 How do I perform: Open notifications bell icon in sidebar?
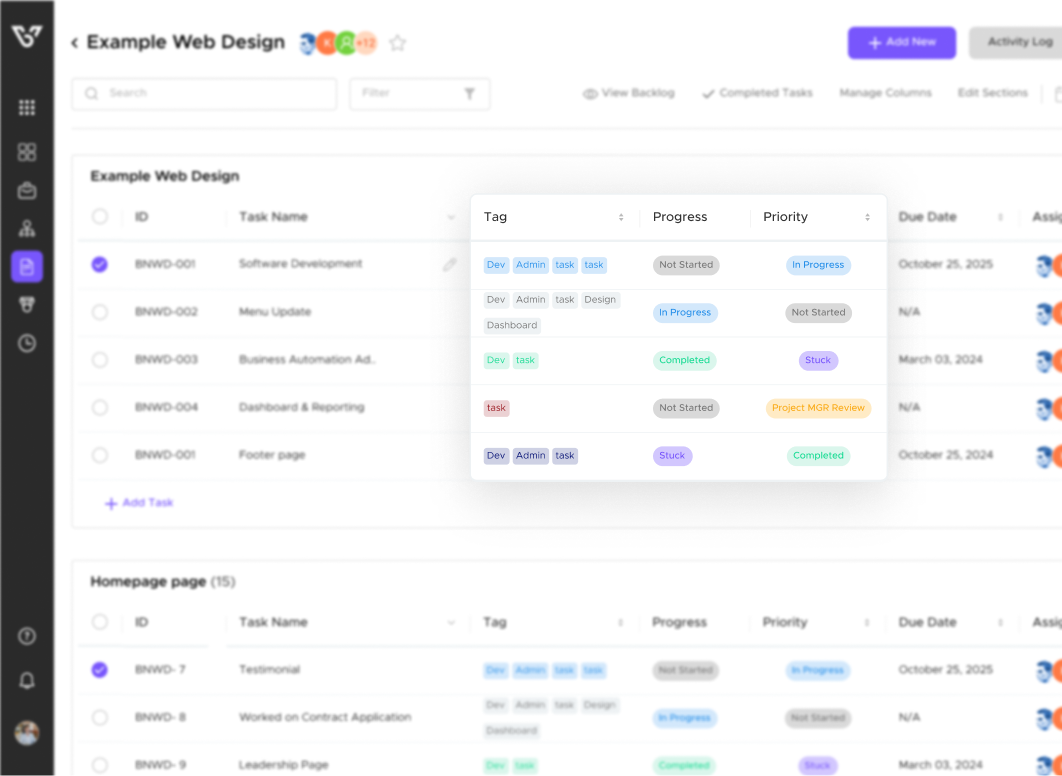27,681
